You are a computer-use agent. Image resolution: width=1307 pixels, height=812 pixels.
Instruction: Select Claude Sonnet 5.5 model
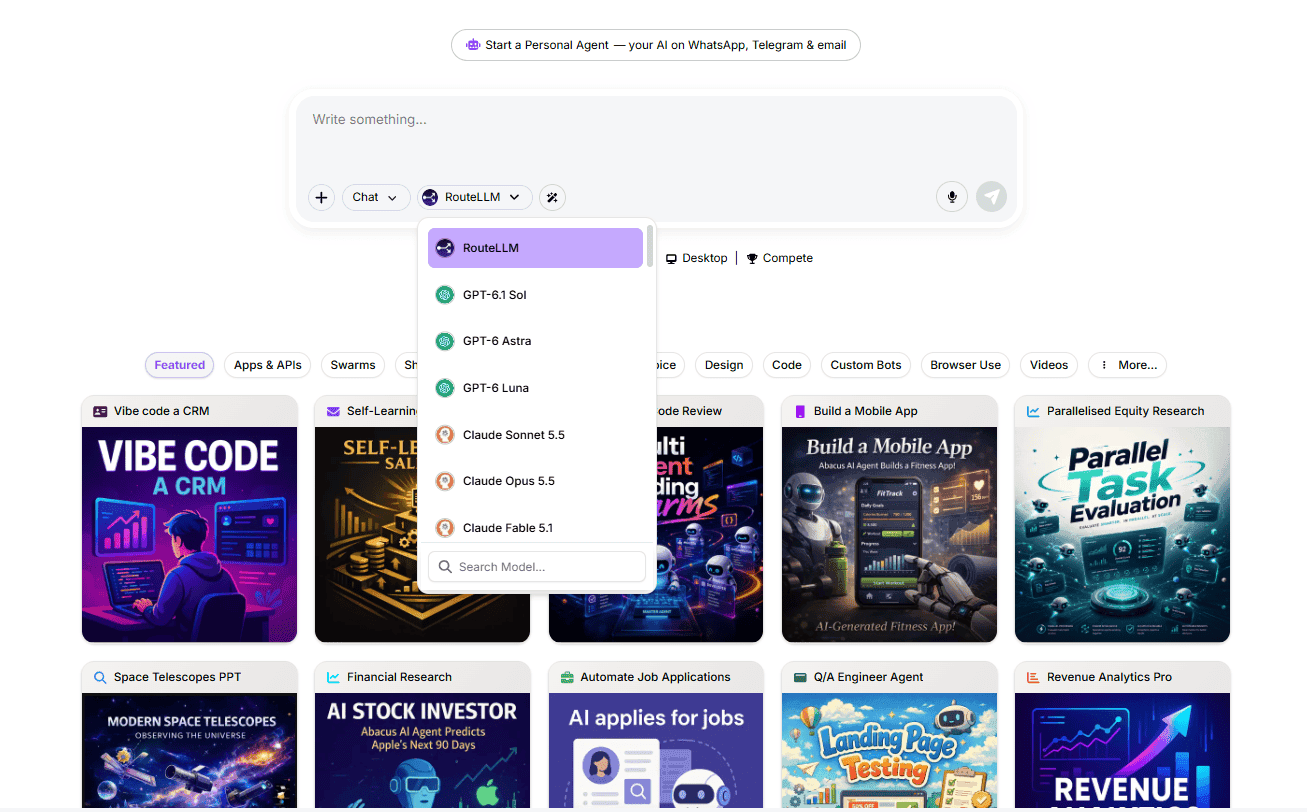pyautogui.click(x=535, y=435)
